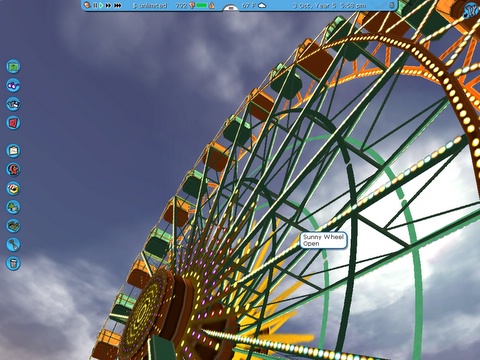The width and height of the screenshot is (480, 360).
Task: Click the green park rating bar
Action: click(202, 5)
